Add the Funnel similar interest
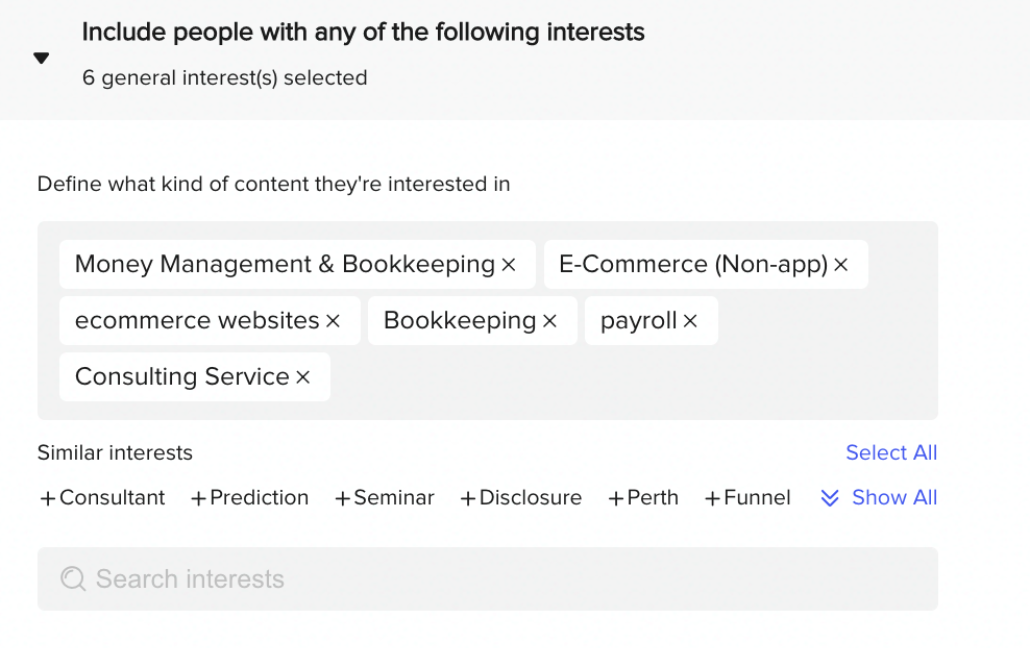Image resolution: width=1030 pixels, height=648 pixels. pyautogui.click(x=747, y=498)
